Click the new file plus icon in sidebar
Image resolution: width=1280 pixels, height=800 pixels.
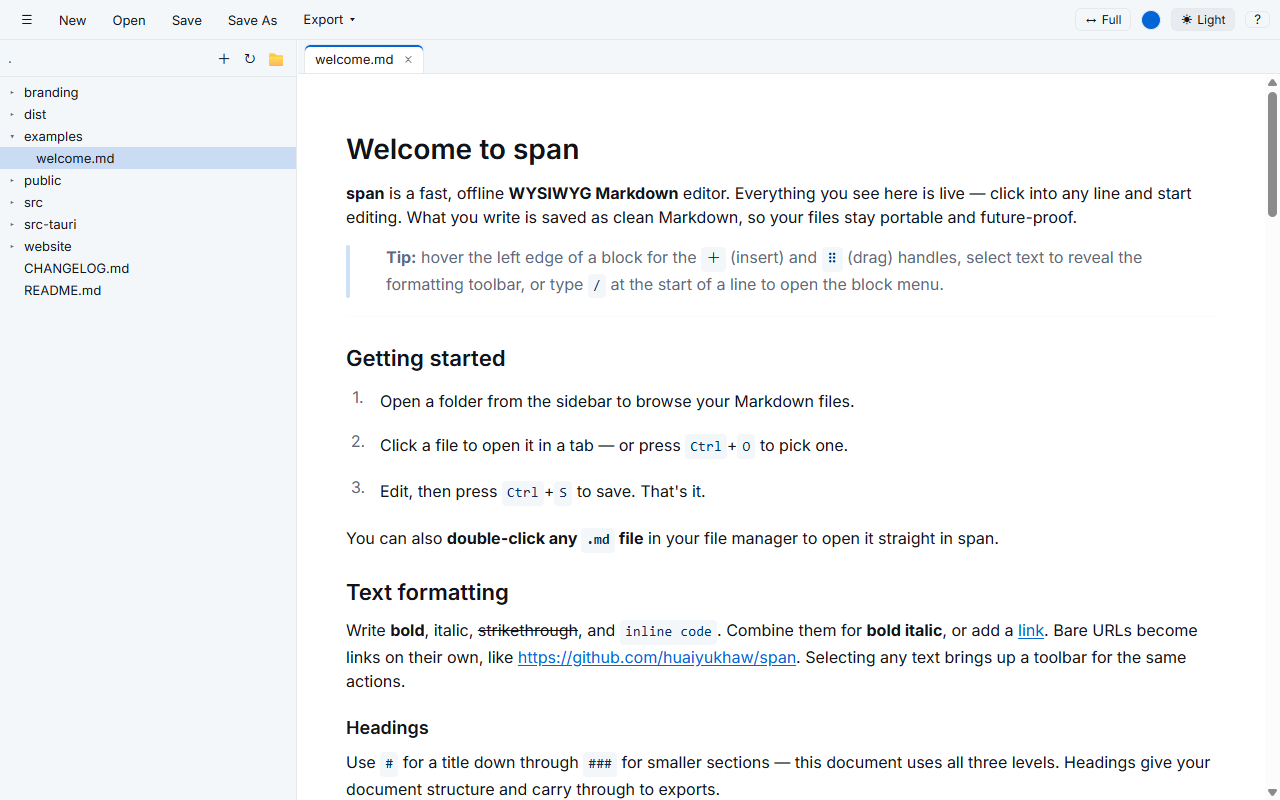[x=224, y=59]
